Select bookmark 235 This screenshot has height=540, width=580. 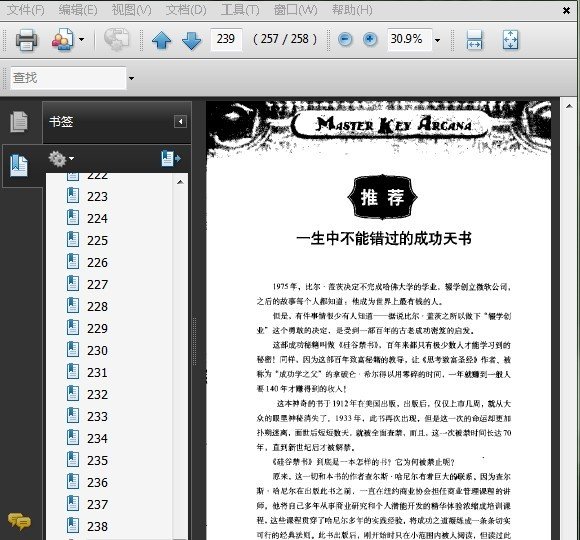[x=98, y=460]
